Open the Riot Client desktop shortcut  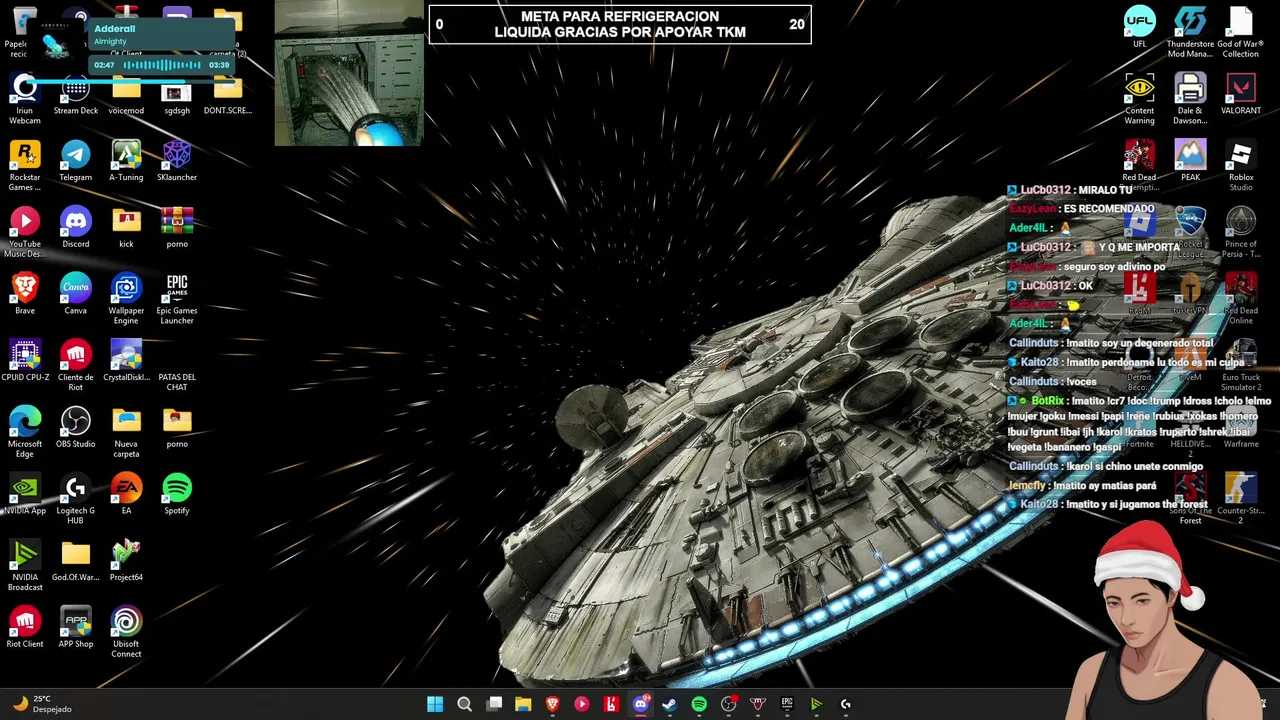coord(25,628)
